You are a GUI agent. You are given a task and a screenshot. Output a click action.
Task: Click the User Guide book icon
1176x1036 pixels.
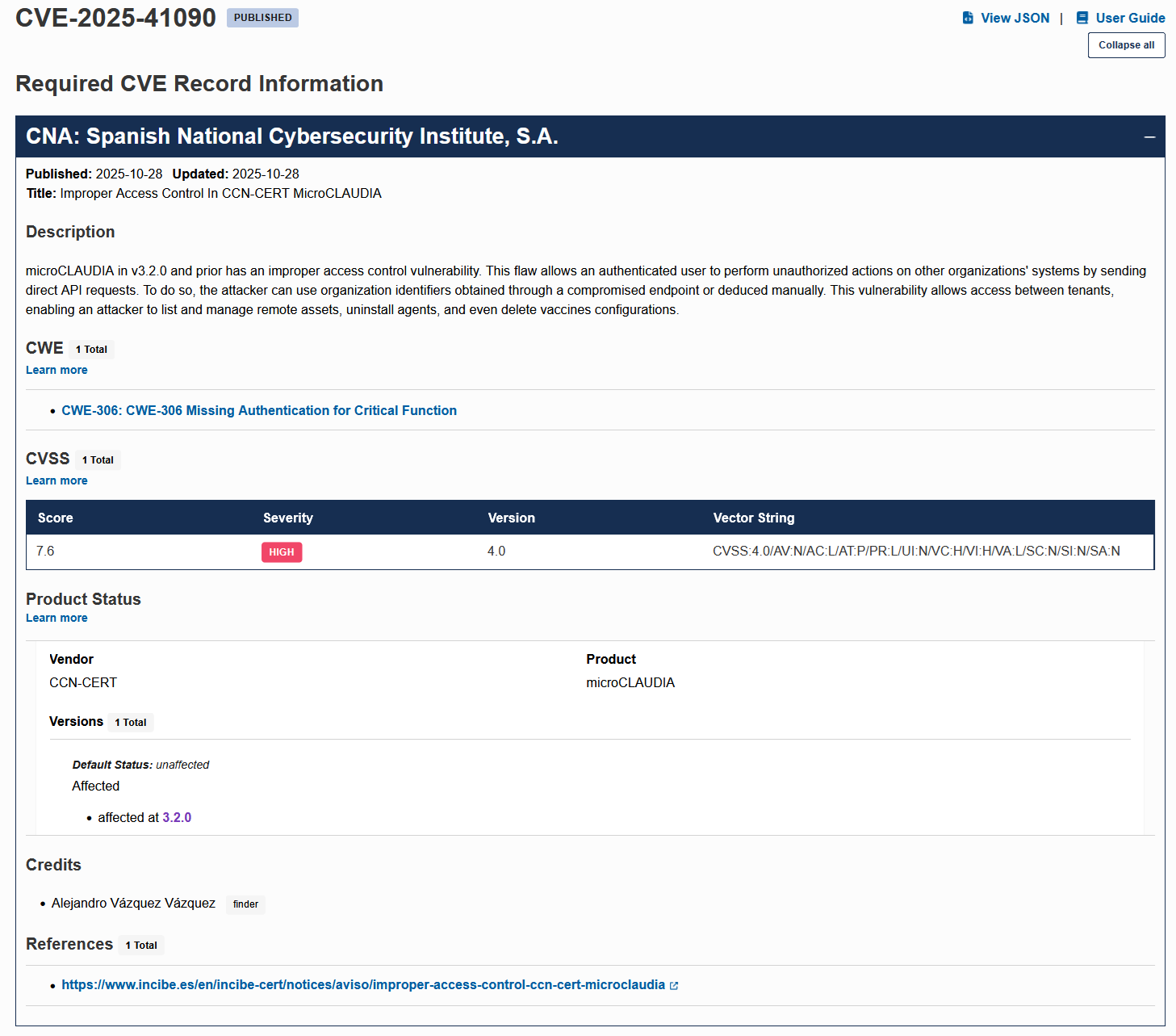tap(1082, 18)
